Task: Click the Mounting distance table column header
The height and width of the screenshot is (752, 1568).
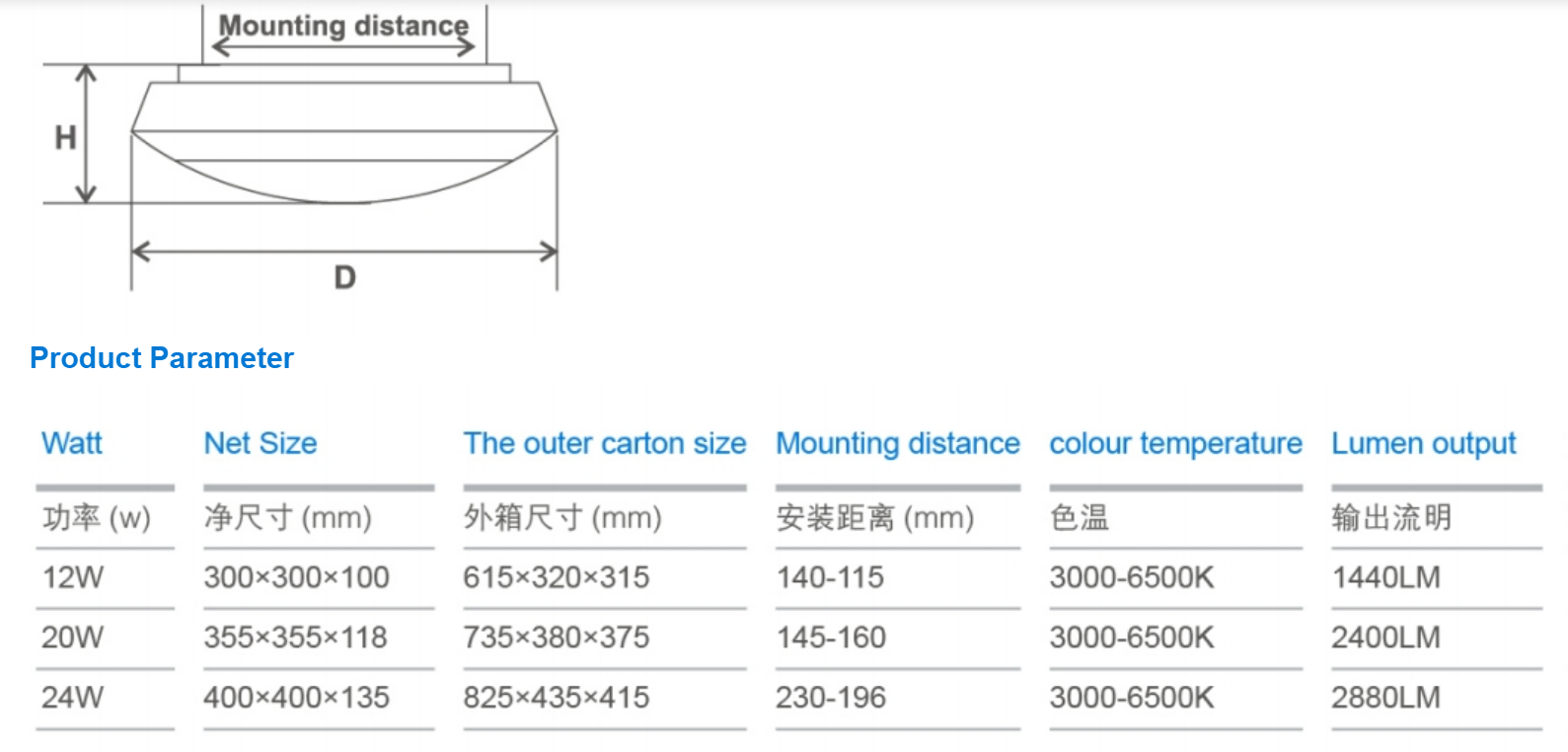Action: tap(897, 443)
